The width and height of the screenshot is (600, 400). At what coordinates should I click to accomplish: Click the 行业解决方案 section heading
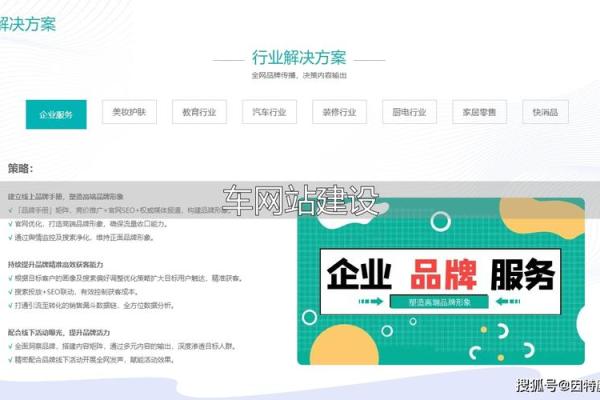(x=299, y=57)
